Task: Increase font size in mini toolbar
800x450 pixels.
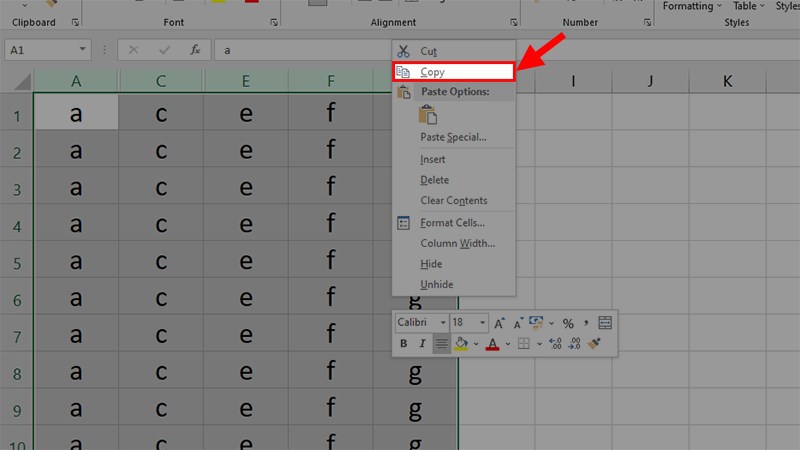Action: point(499,323)
